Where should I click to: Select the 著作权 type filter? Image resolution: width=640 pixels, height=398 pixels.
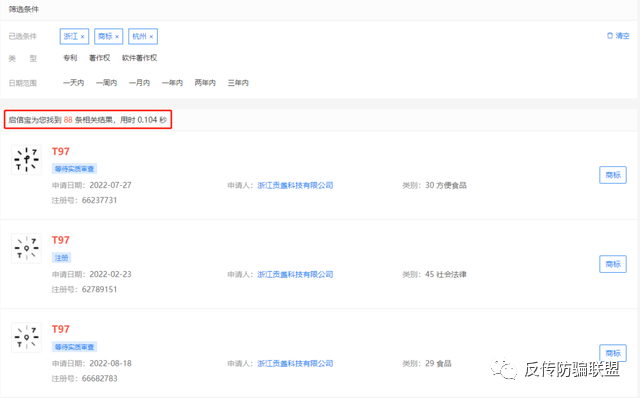pos(100,58)
